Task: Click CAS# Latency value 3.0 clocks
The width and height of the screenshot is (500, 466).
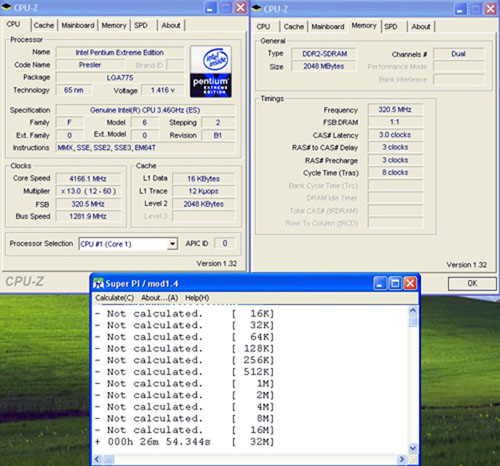Action: pos(395,135)
